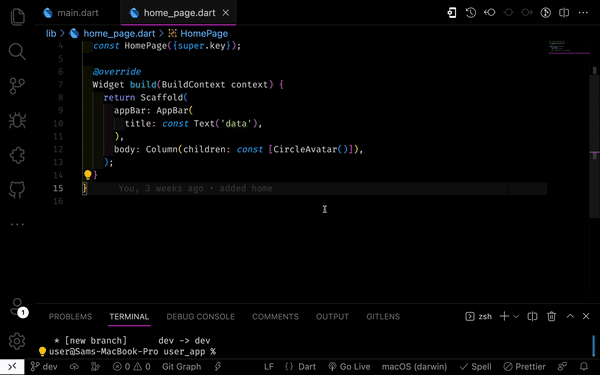Click the device selector icon in editor toolbar

[x=452, y=13]
